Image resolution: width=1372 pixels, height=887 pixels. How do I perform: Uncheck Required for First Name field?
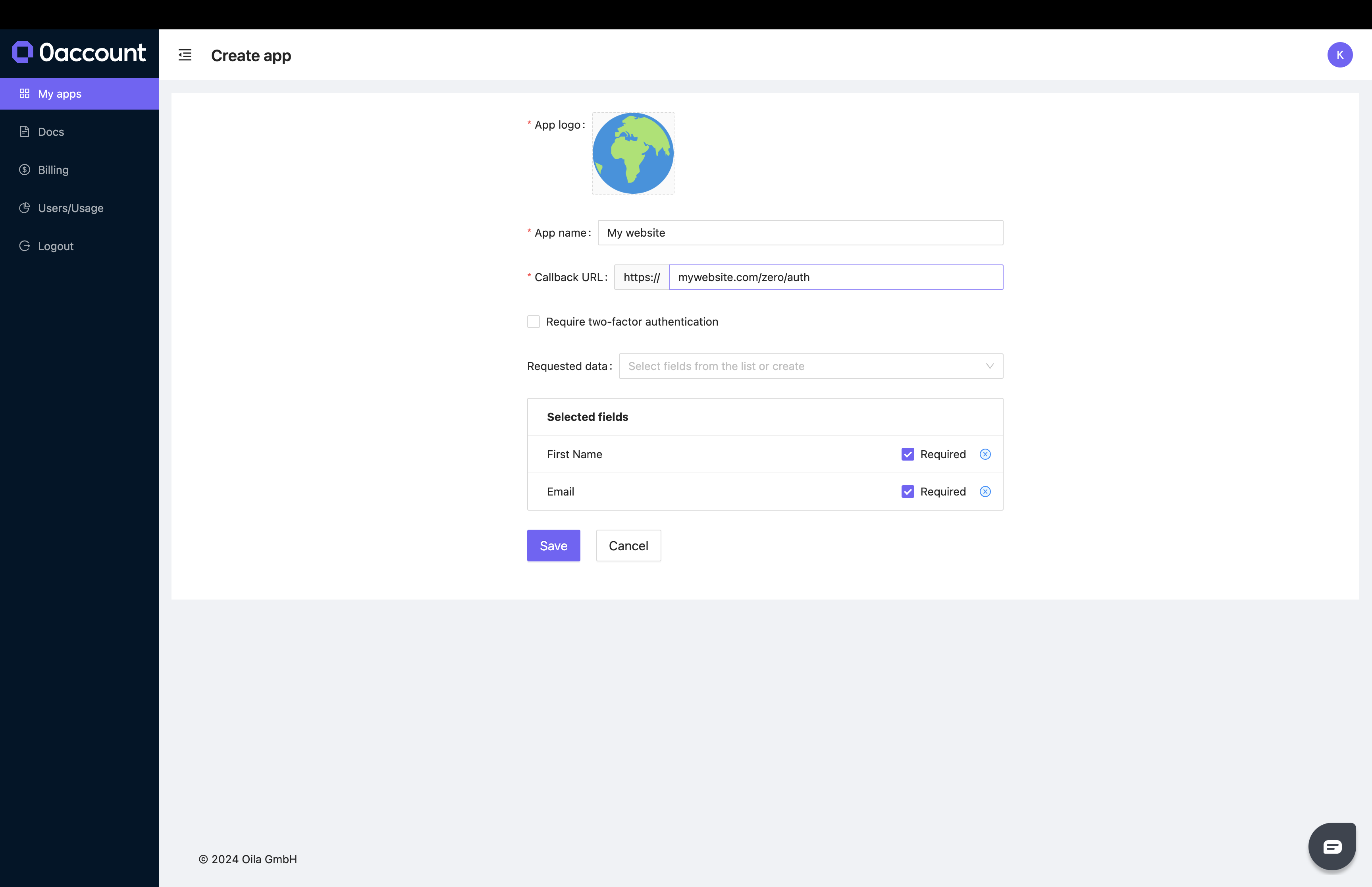(x=908, y=454)
